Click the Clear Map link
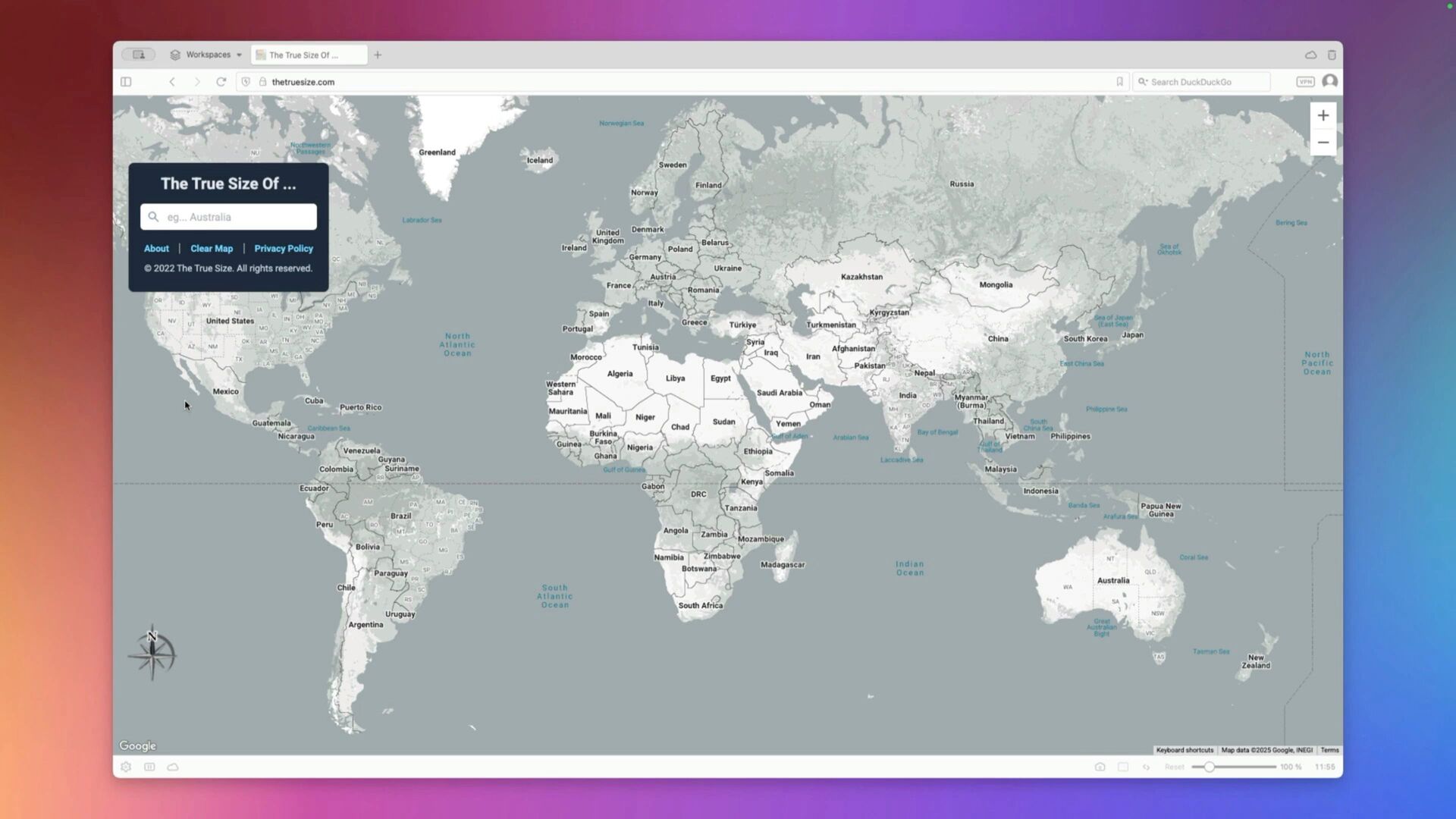The width and height of the screenshot is (1456, 819). (x=212, y=249)
